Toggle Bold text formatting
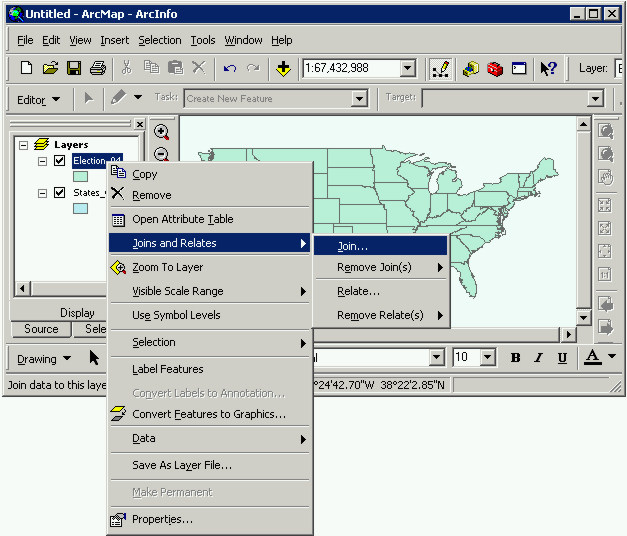This screenshot has width=627, height=536. click(x=515, y=358)
